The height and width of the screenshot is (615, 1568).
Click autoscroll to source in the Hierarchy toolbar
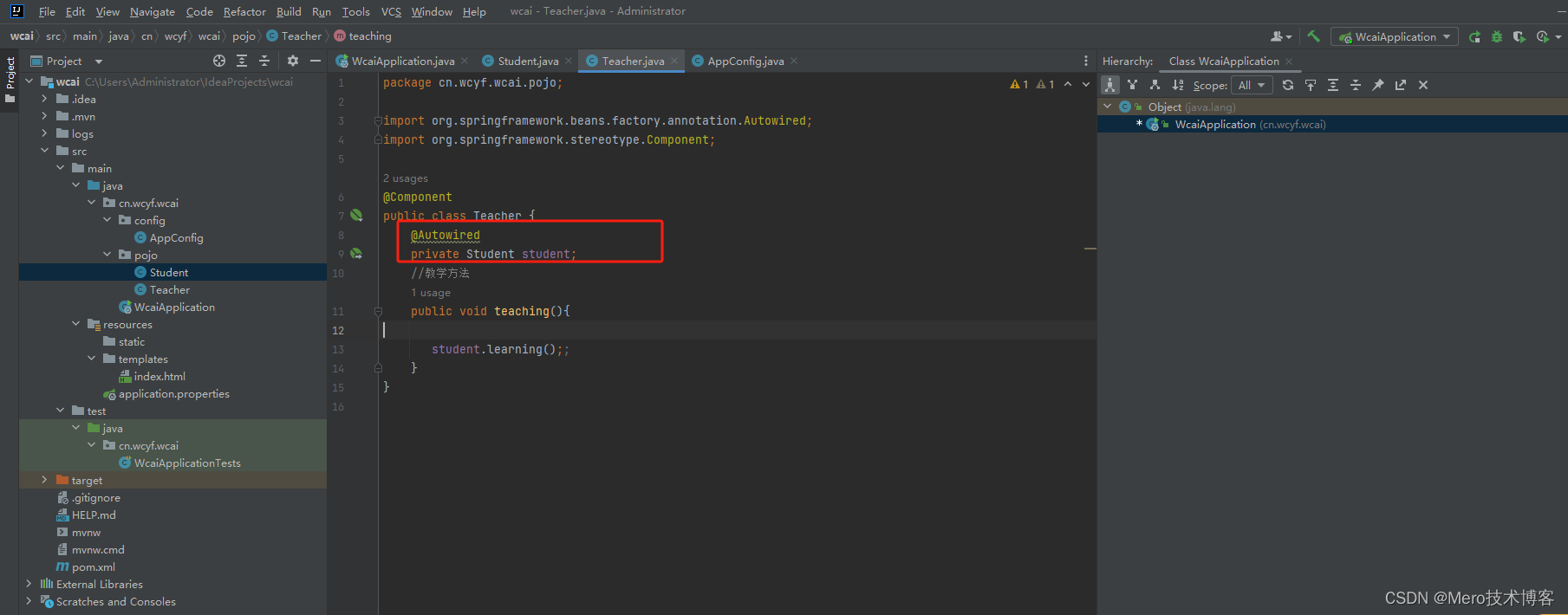click(x=1311, y=85)
